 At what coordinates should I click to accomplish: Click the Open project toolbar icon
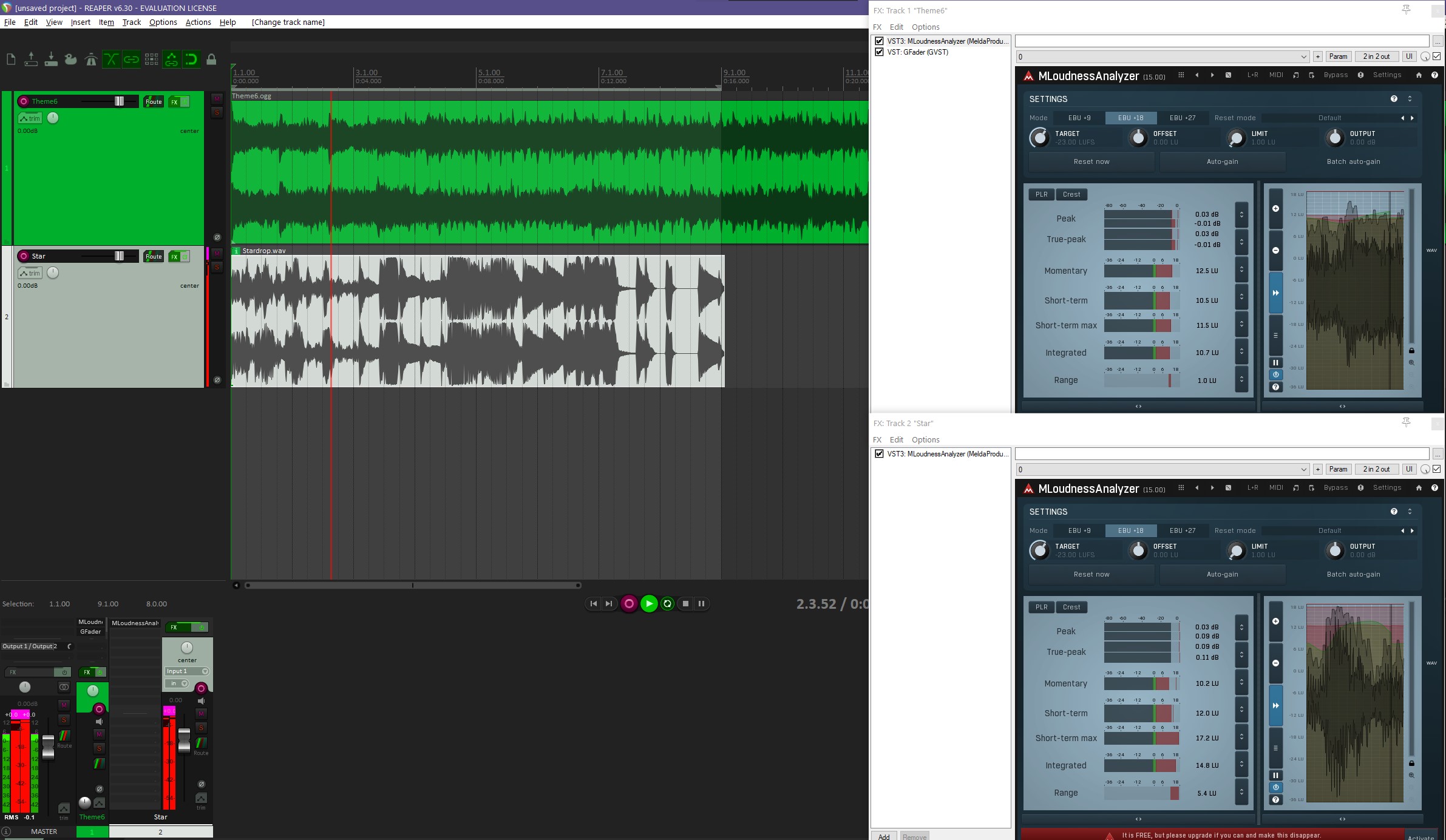coord(31,59)
